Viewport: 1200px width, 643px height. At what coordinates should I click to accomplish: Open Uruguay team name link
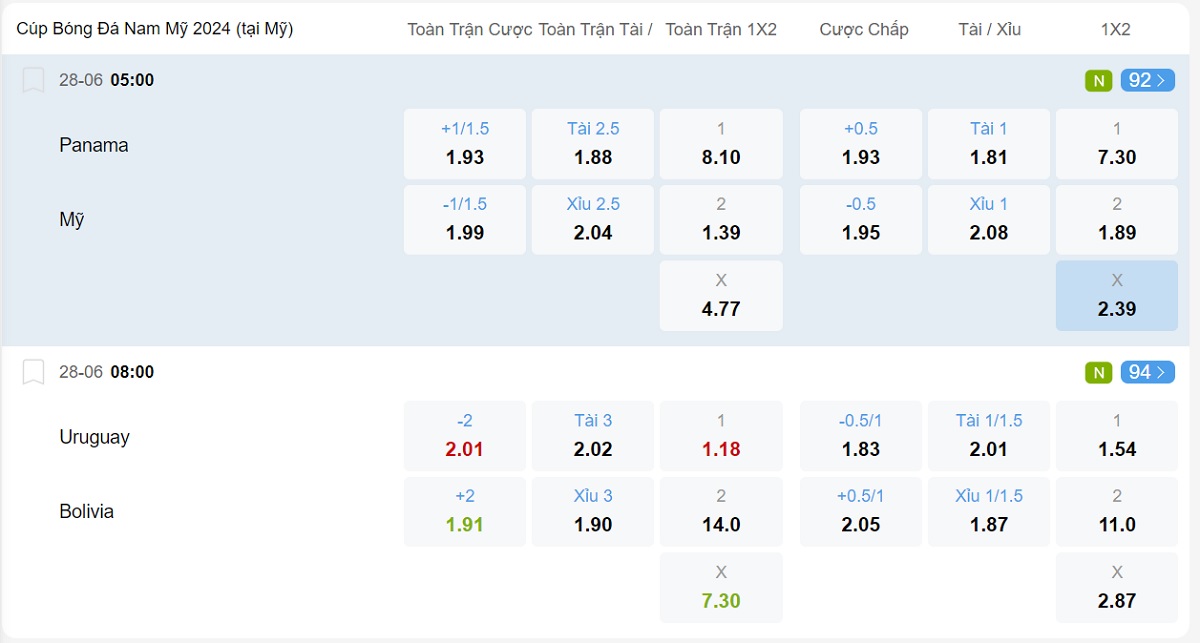pyautogui.click(x=95, y=437)
